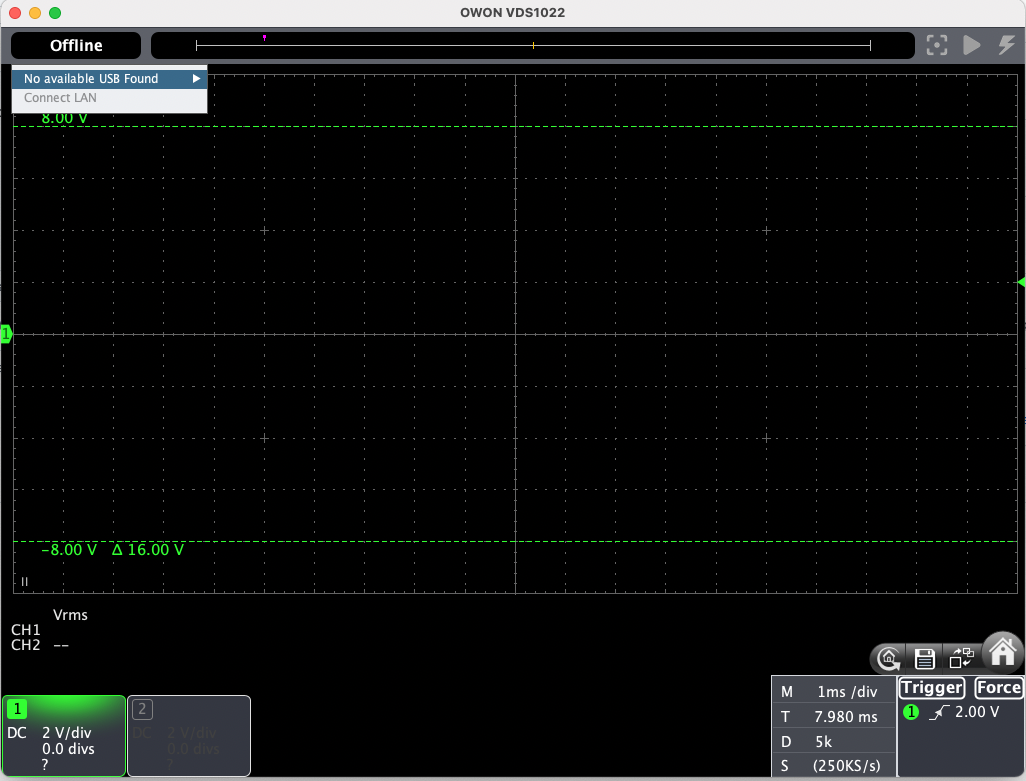Choose Connect LAN menu option
The width and height of the screenshot is (1026, 781).
click(109, 97)
